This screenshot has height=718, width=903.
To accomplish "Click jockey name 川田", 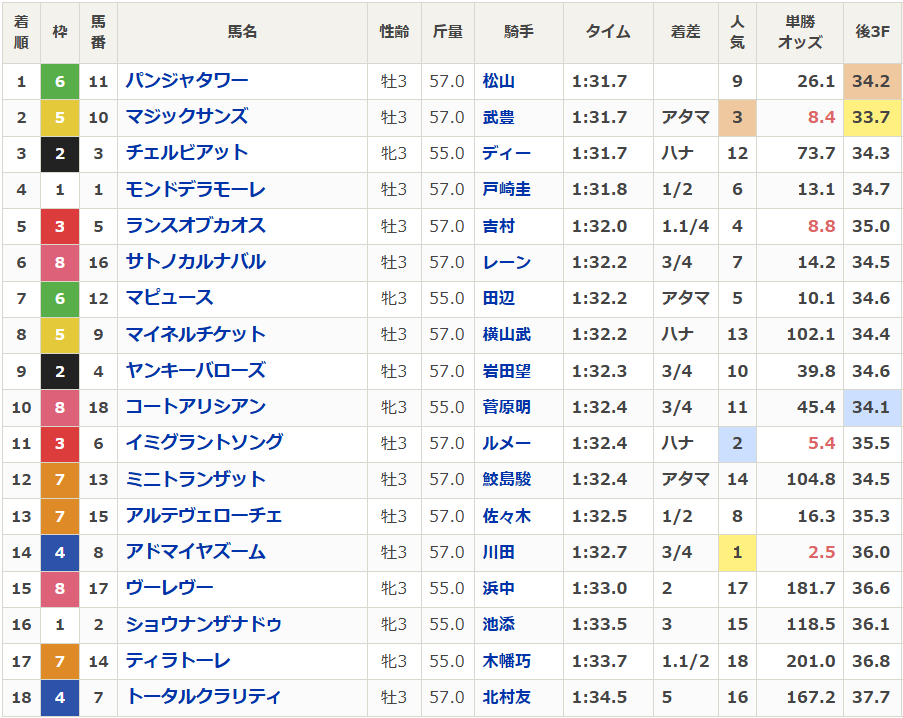I will pyautogui.click(x=498, y=553).
